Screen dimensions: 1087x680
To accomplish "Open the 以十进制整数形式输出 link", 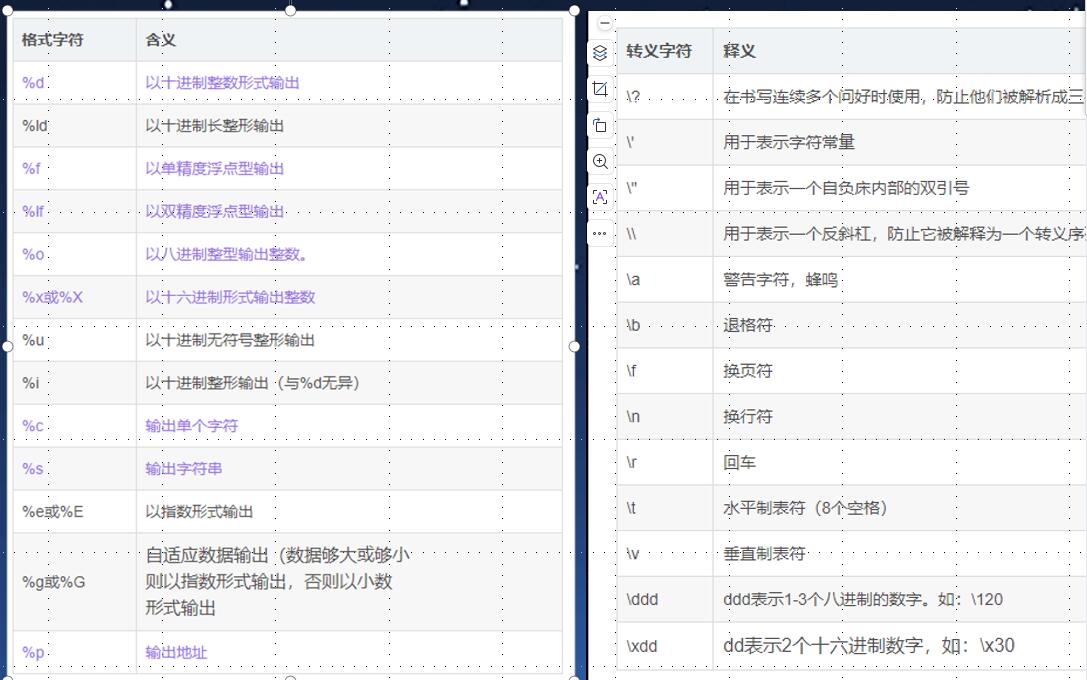I will pyautogui.click(x=222, y=82).
